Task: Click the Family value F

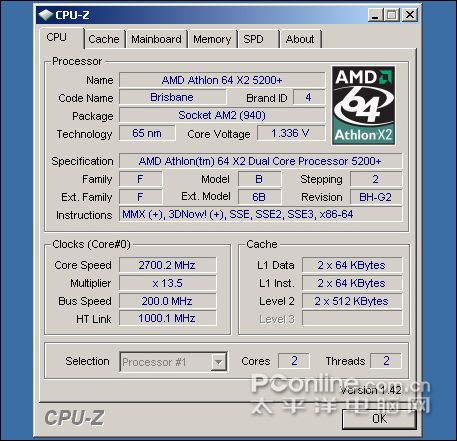Action: coord(140,179)
